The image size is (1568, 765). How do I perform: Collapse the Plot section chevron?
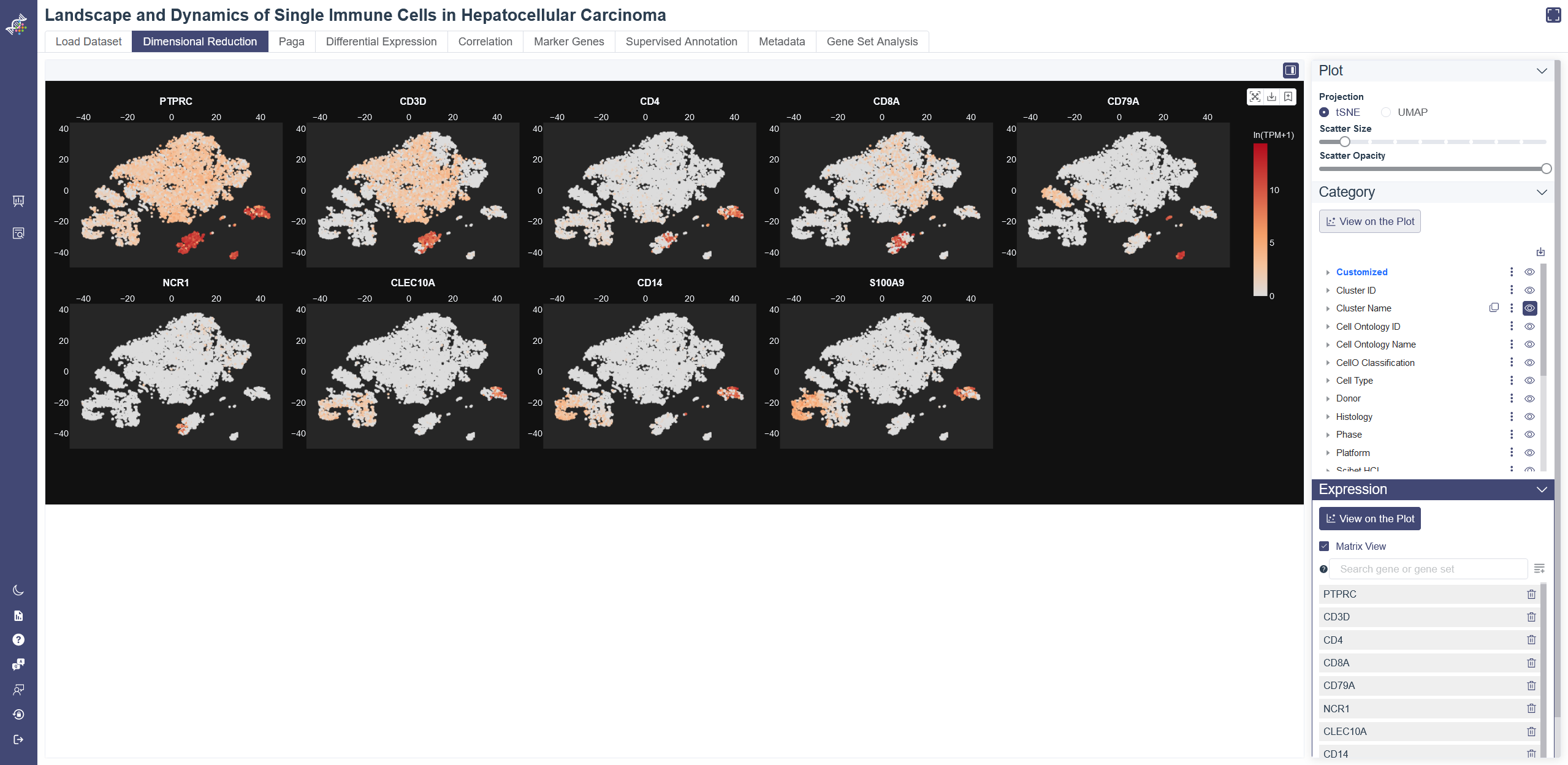point(1542,70)
